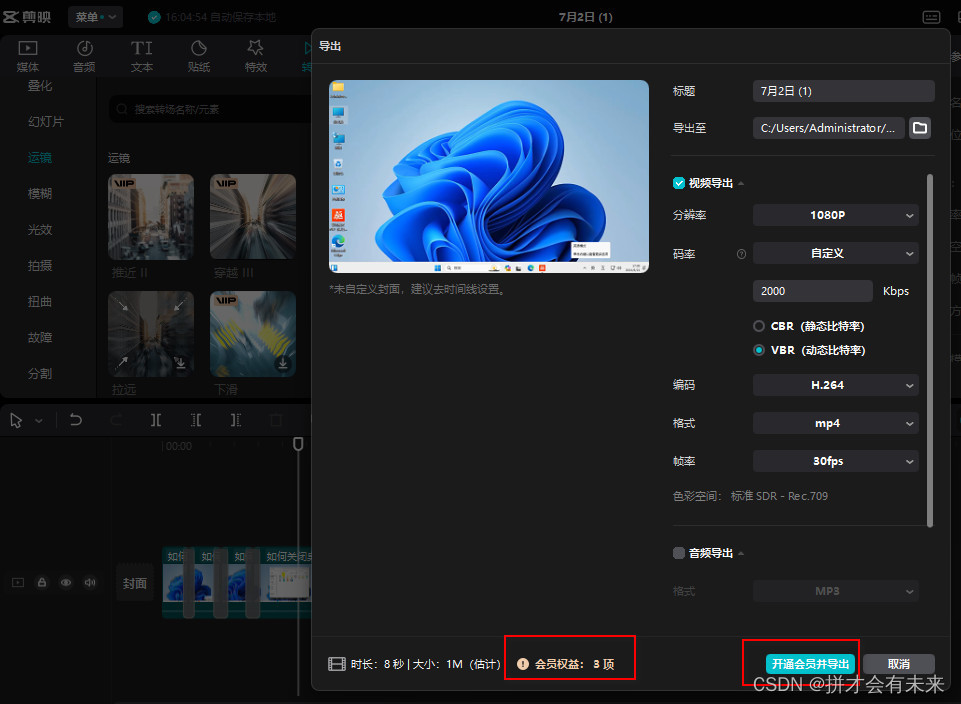Image resolution: width=961 pixels, height=704 pixels.
Task: Select the arrow pointer tool in timeline
Action: pos(17,420)
